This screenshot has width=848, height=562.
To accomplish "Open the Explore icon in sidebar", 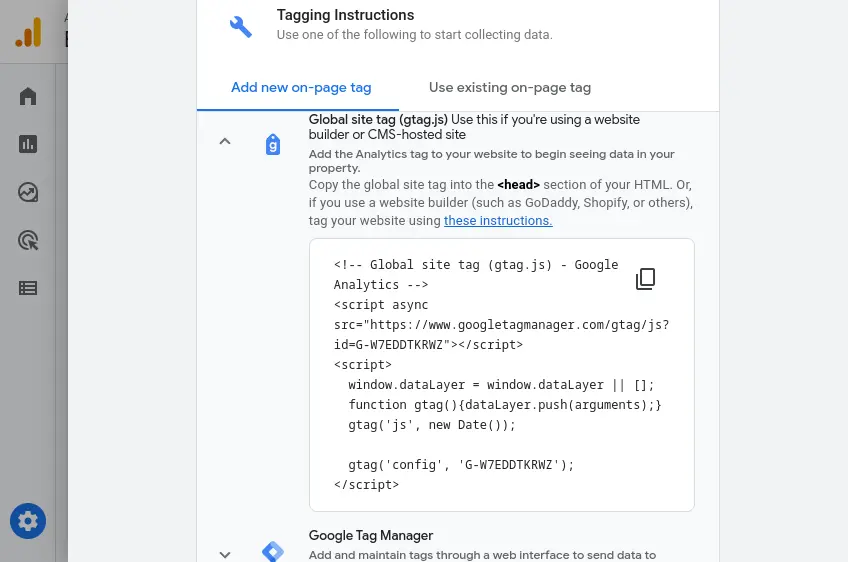I will point(28,192).
